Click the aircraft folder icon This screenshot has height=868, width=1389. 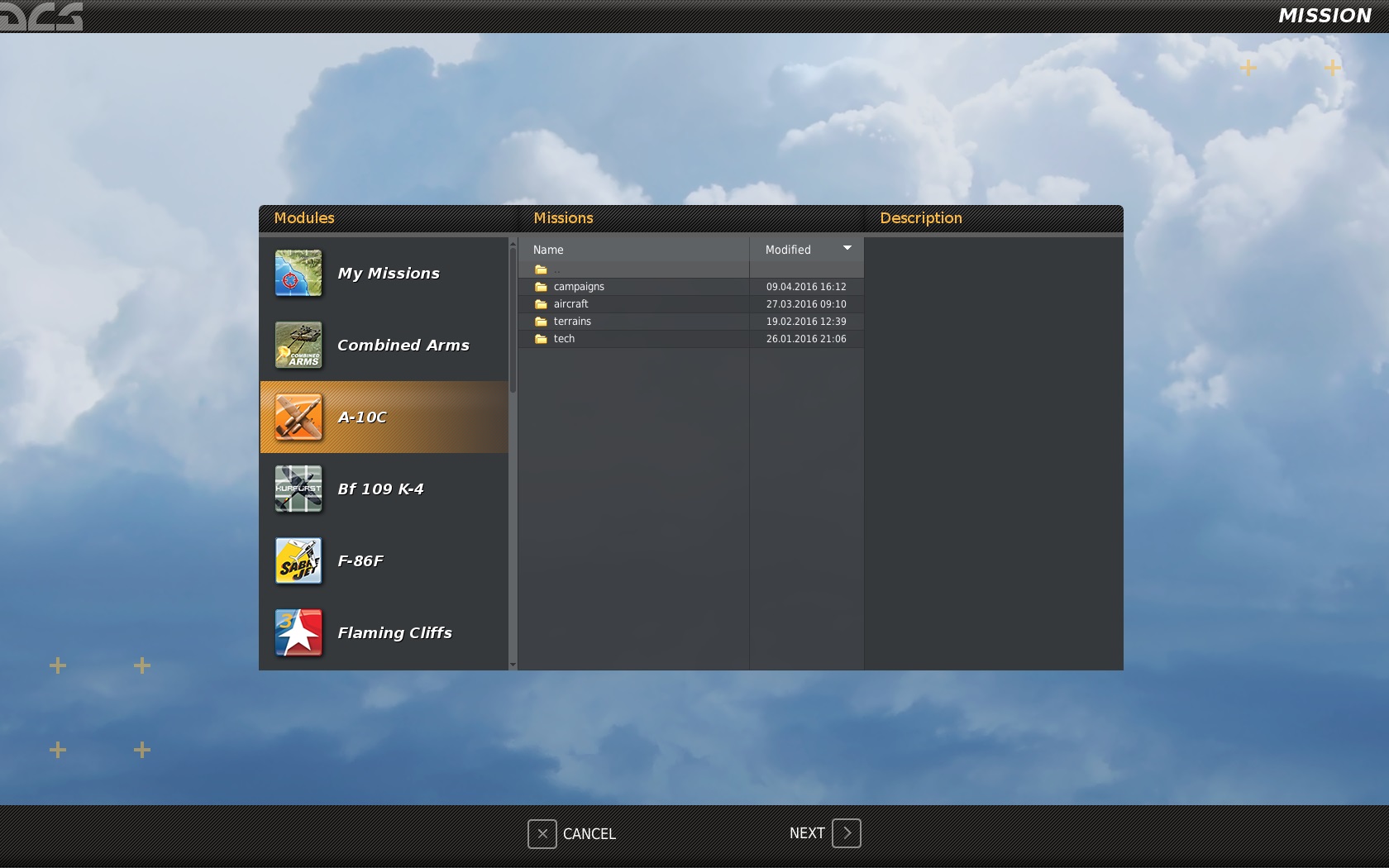click(x=541, y=304)
